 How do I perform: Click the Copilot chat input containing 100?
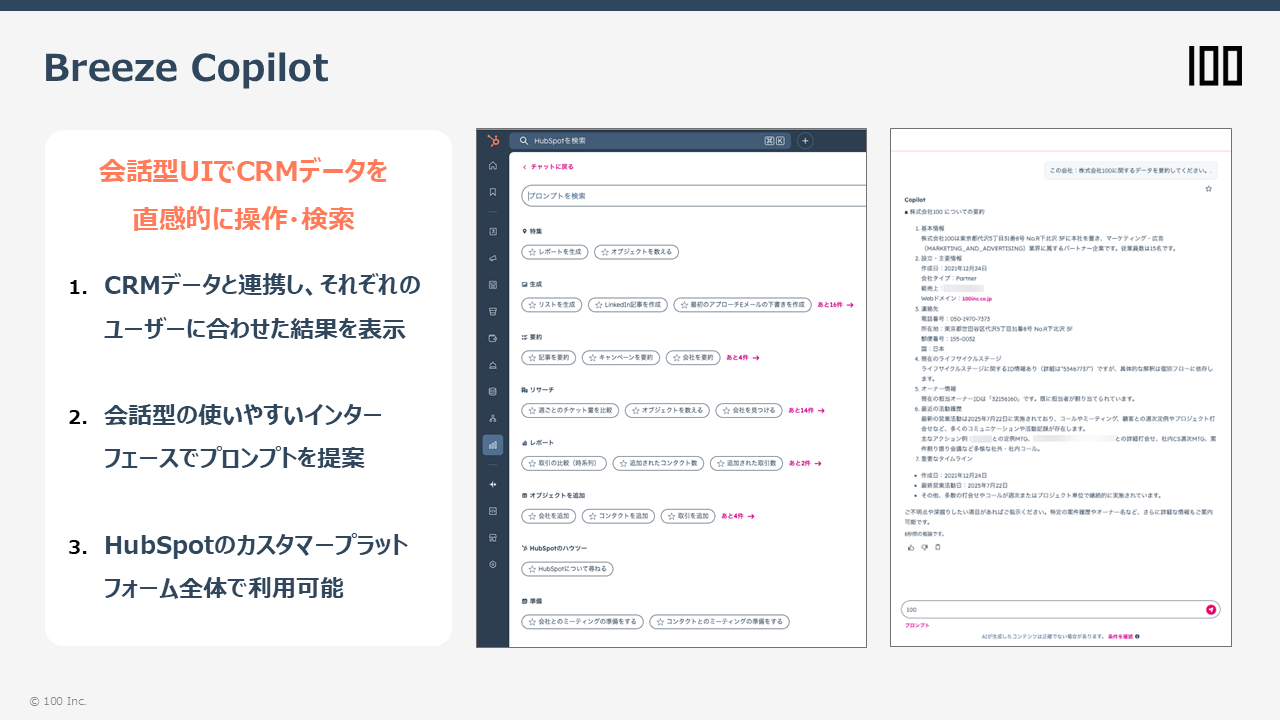[1060, 609]
